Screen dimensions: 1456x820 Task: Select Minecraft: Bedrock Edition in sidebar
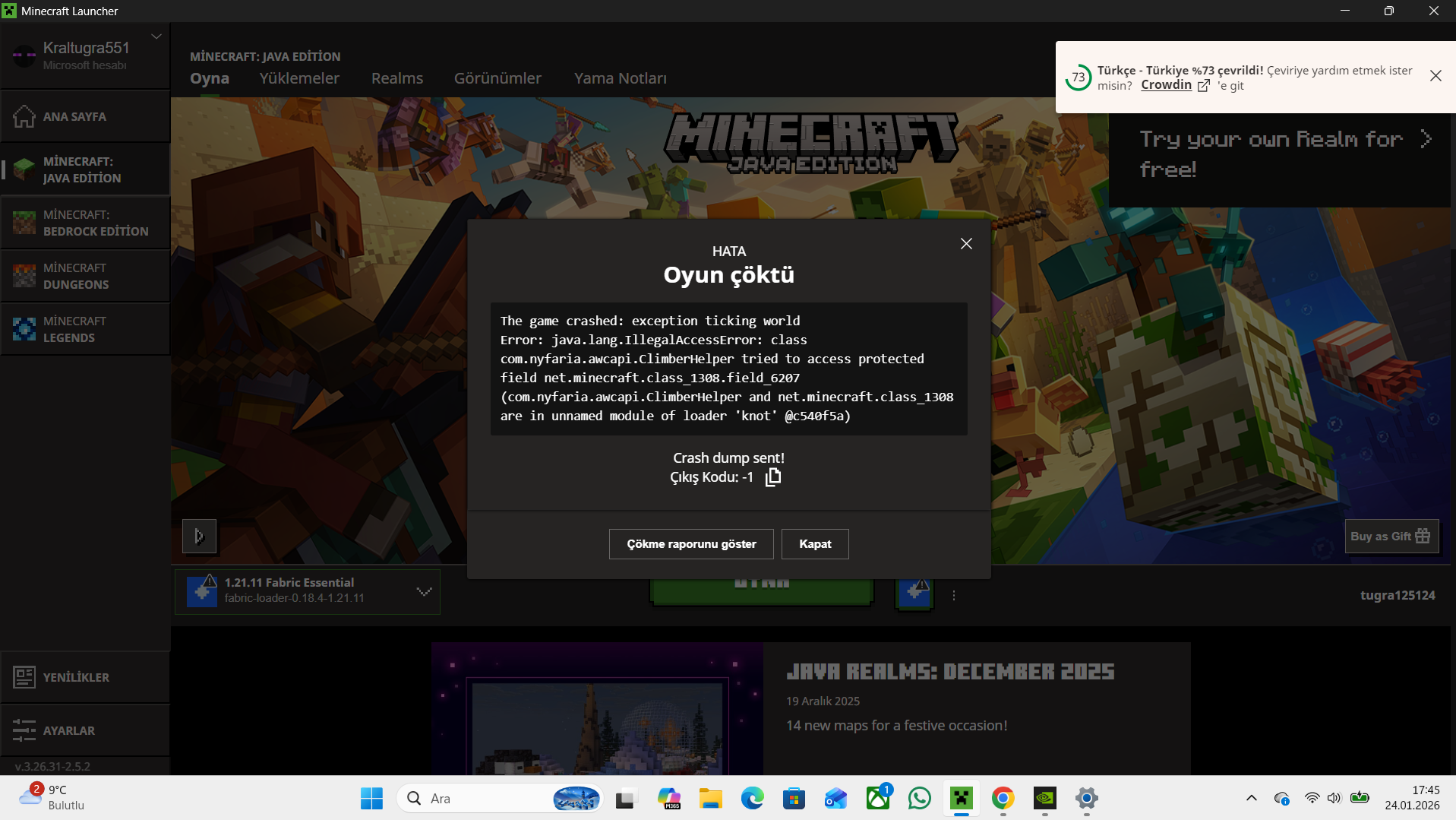[x=85, y=223]
